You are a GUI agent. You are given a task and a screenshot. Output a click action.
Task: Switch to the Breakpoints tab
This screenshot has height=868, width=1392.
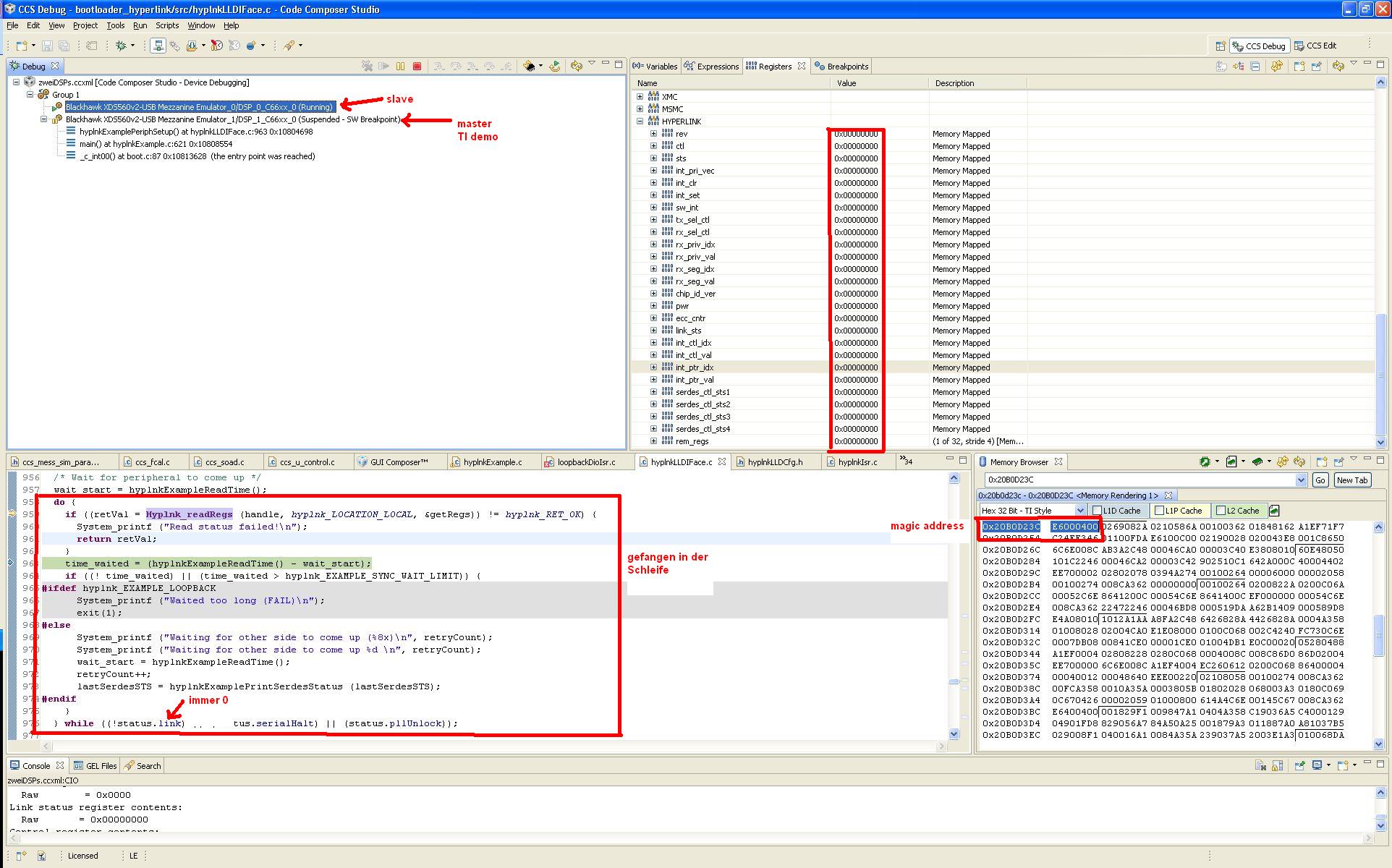(x=841, y=67)
